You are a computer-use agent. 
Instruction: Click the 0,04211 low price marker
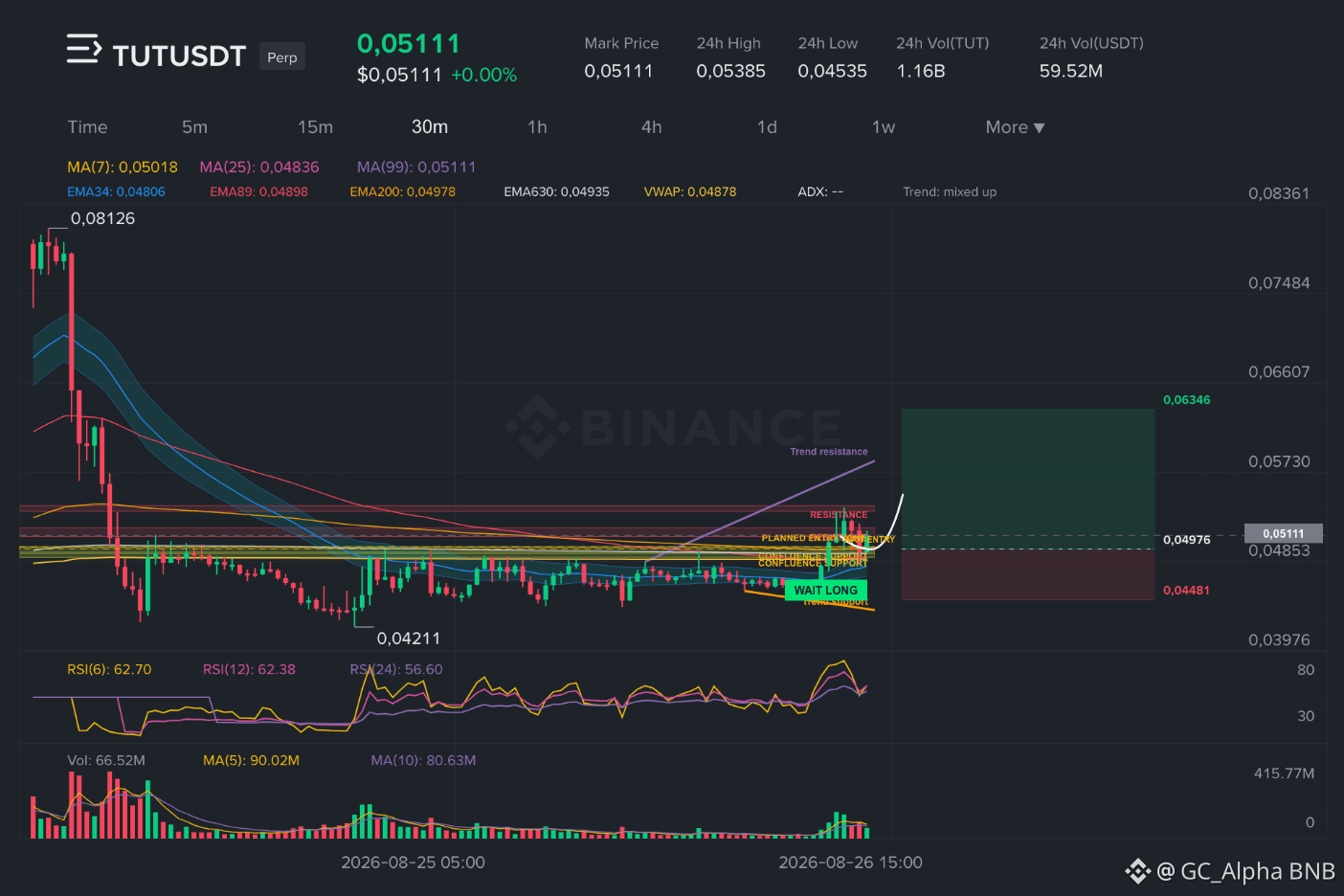click(409, 638)
